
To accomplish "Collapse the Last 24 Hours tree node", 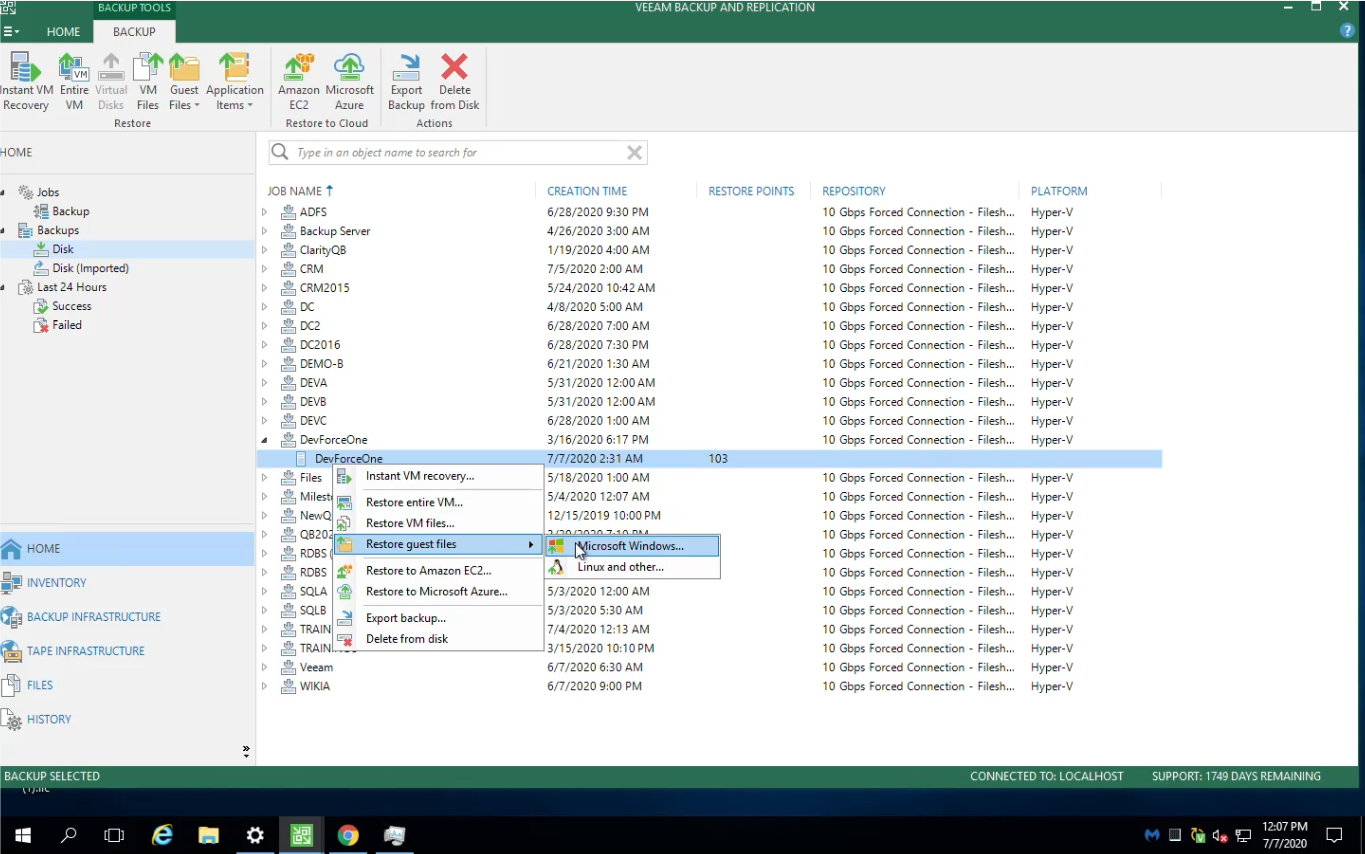I will (x=4, y=287).
